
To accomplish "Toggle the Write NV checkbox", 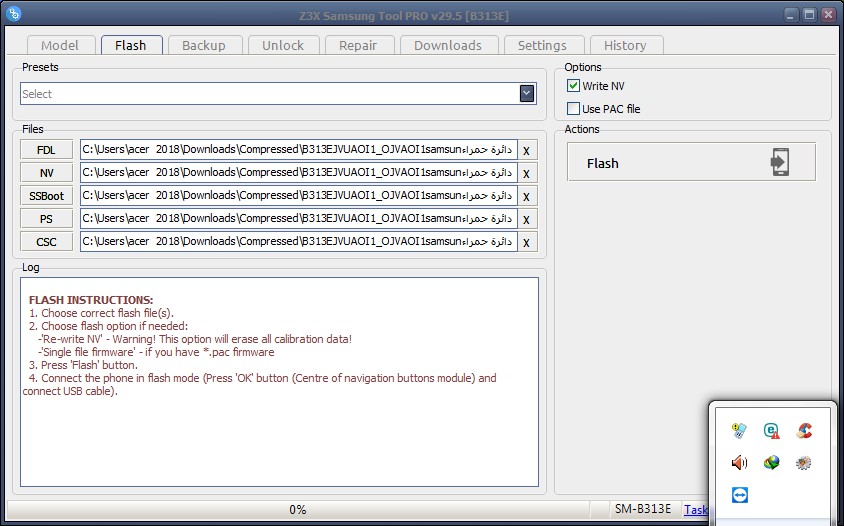I will 574,87.
